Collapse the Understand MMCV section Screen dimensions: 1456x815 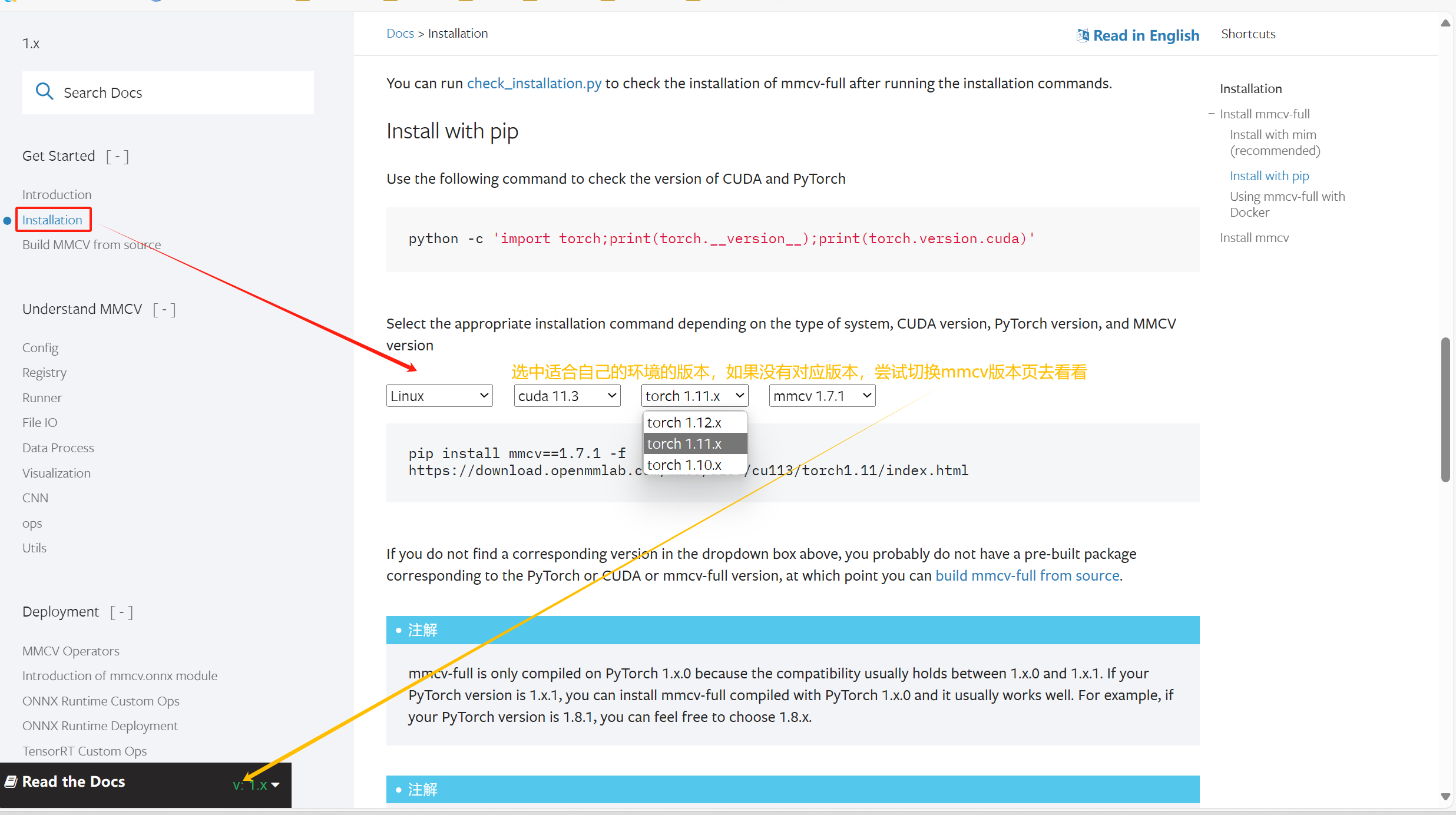(164, 309)
